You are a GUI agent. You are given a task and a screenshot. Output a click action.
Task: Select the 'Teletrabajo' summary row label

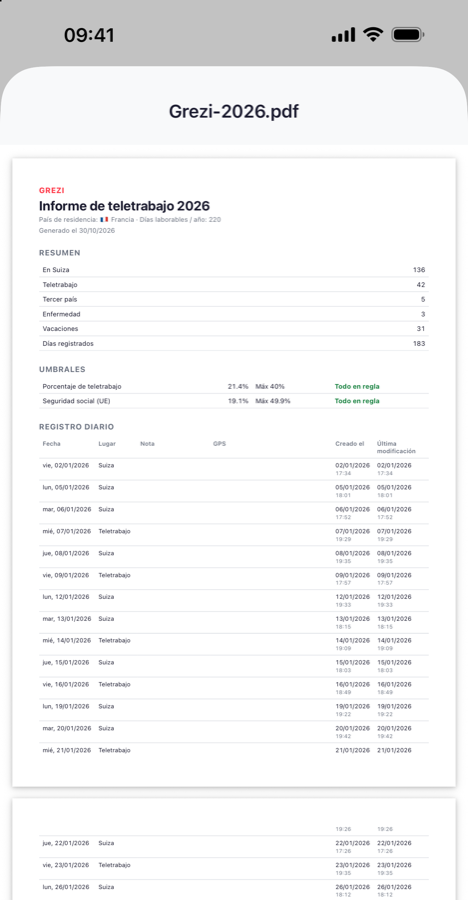click(60, 285)
